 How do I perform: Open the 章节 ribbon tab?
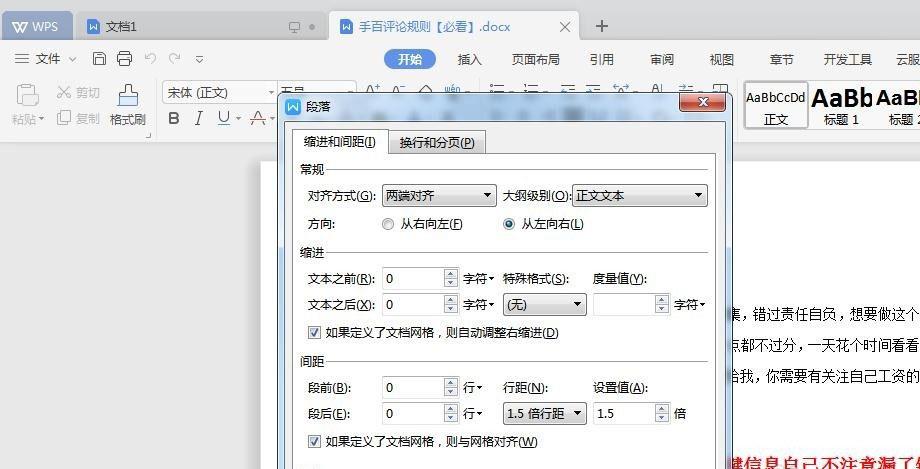(x=782, y=59)
